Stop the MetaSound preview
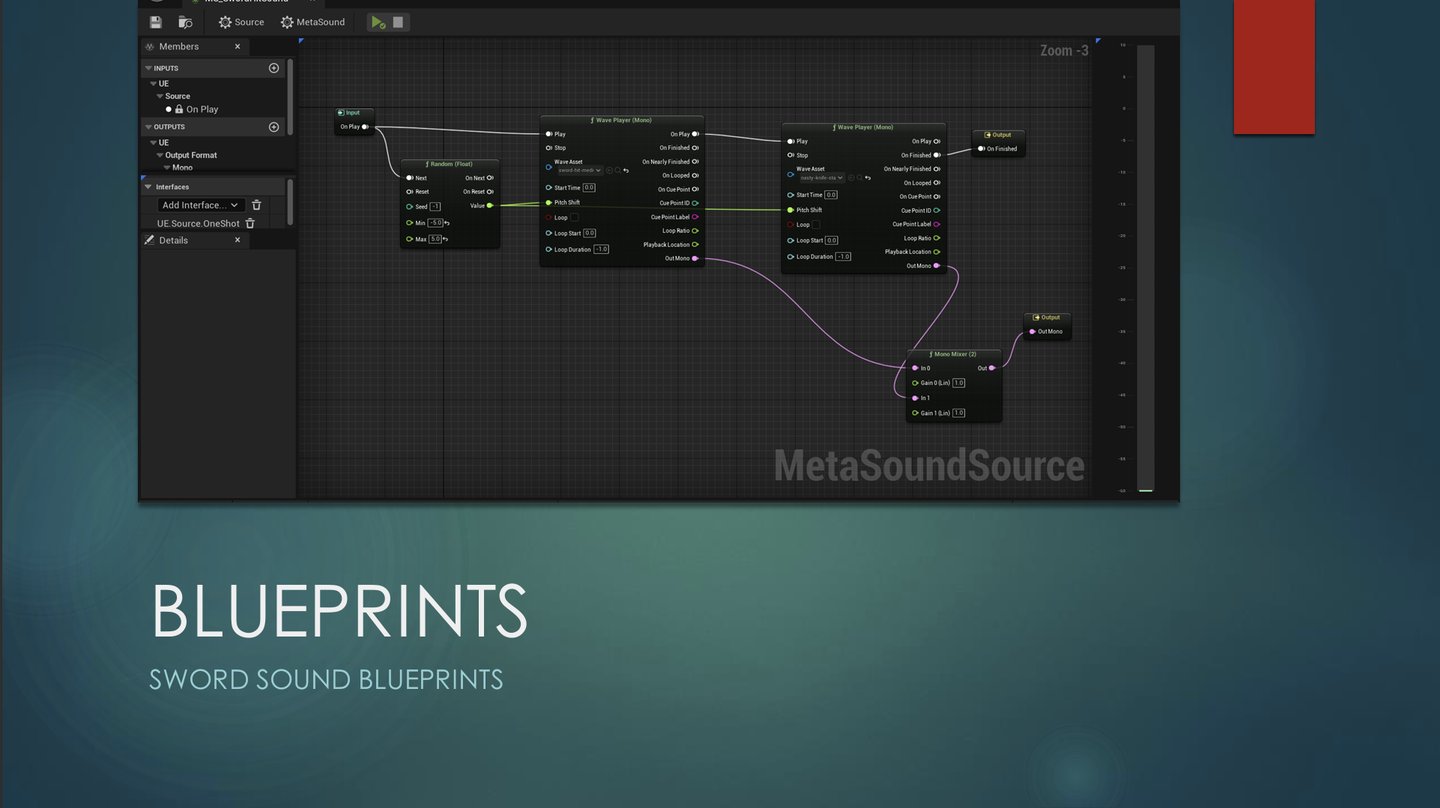This screenshot has height=808, width=1440. (x=398, y=22)
